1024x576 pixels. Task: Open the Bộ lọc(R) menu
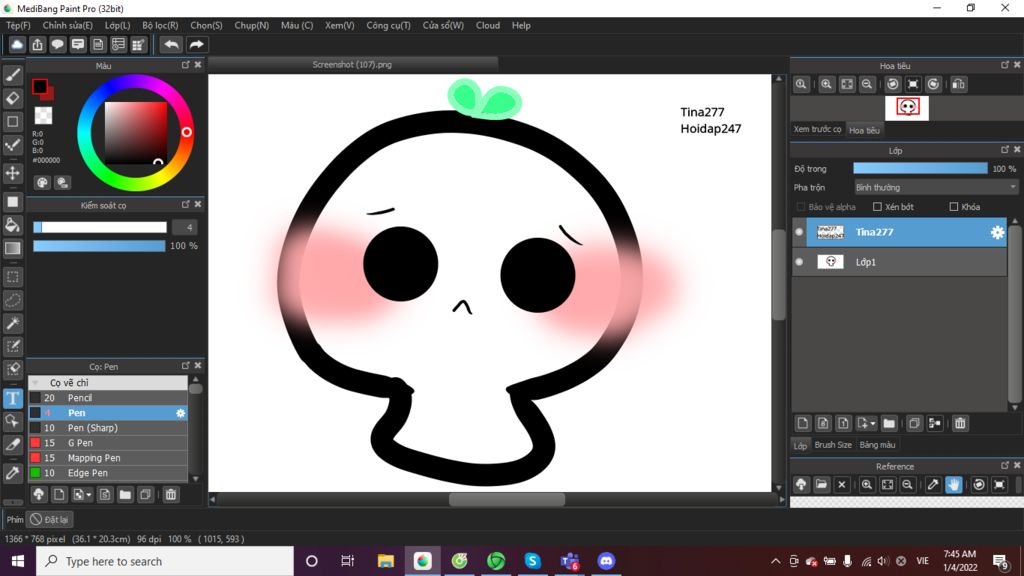pyautogui.click(x=160, y=25)
